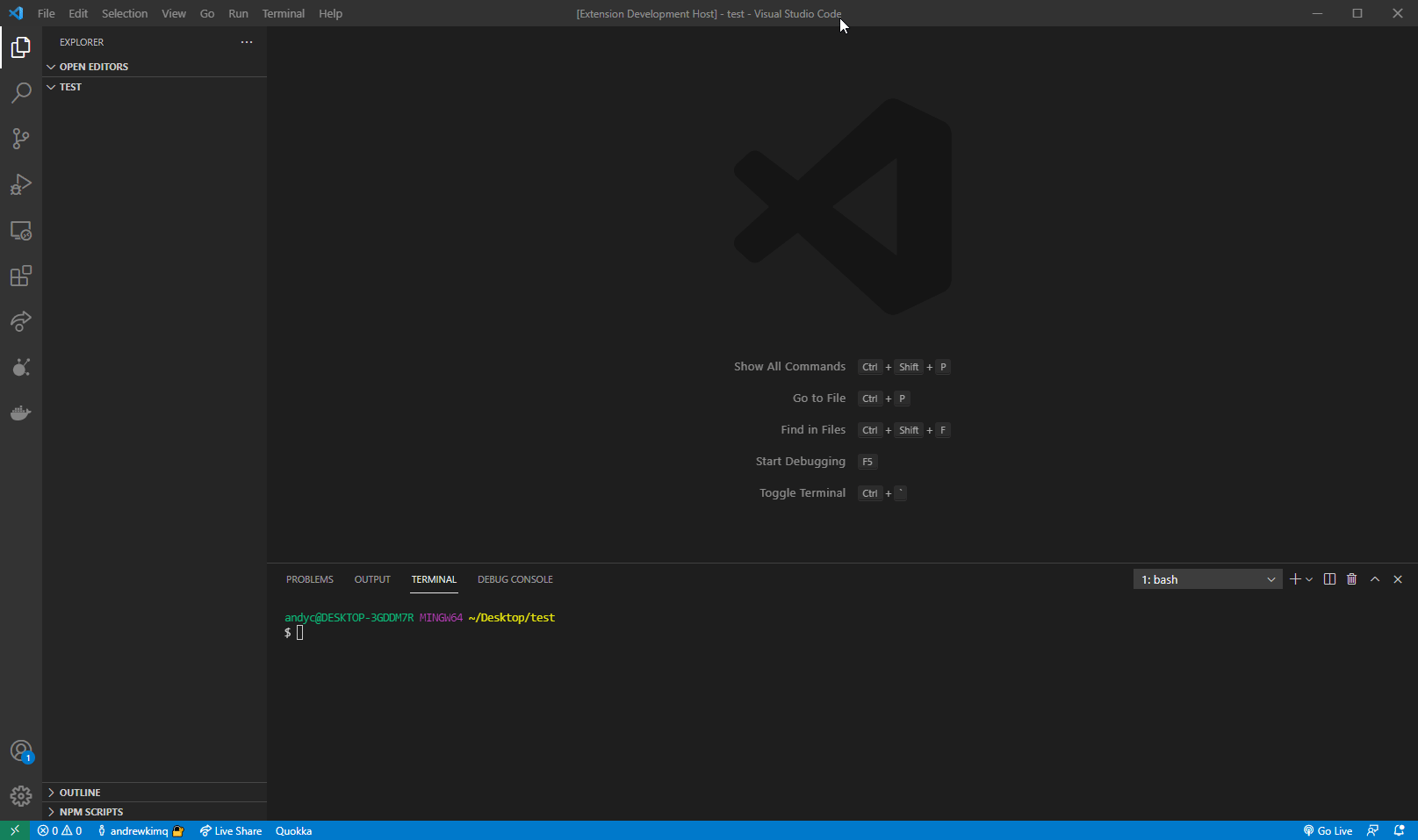Focus the bash terminal prompt
This screenshot has height=840, width=1418.
[299, 633]
